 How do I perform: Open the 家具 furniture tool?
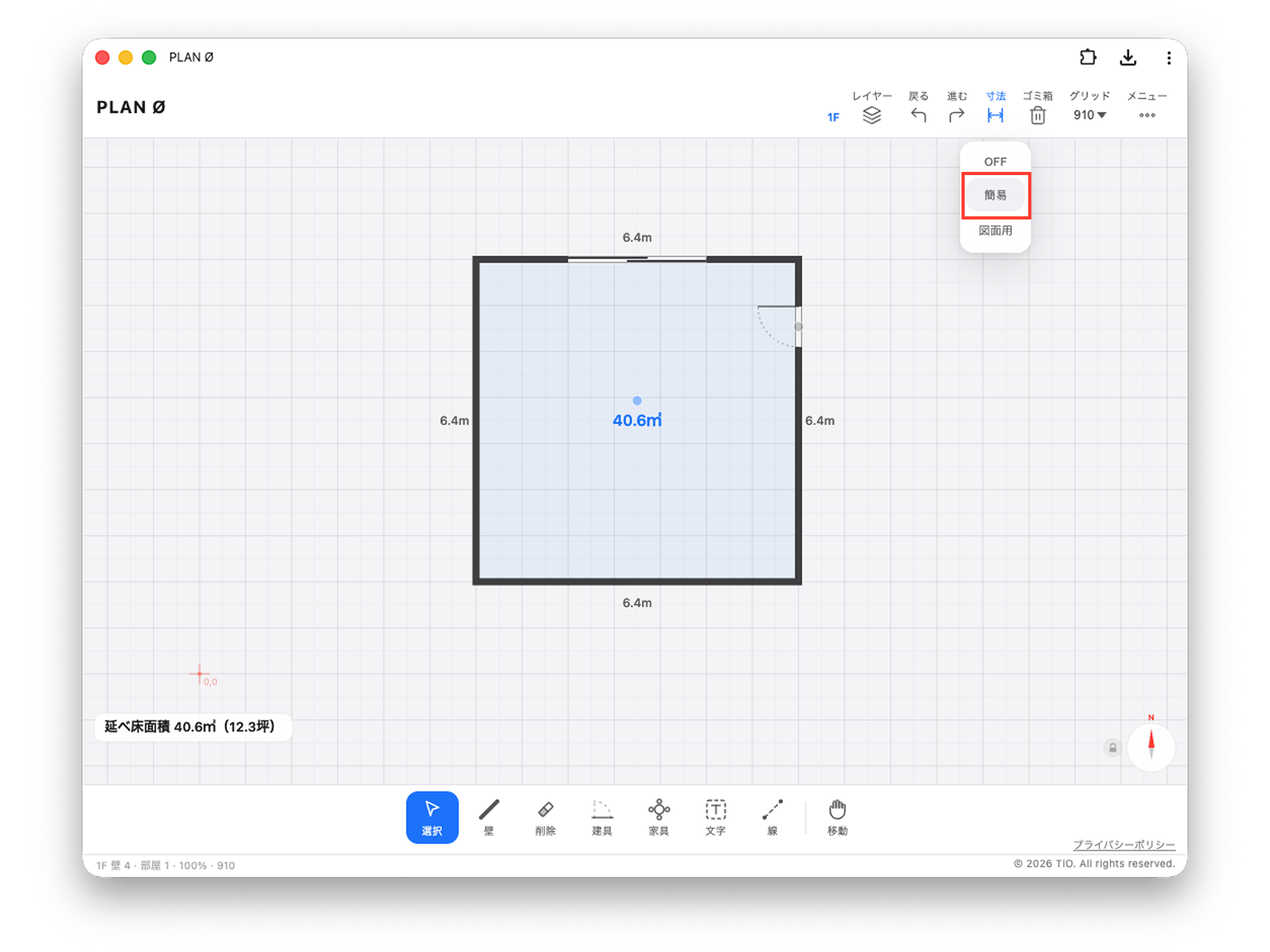pos(658,817)
